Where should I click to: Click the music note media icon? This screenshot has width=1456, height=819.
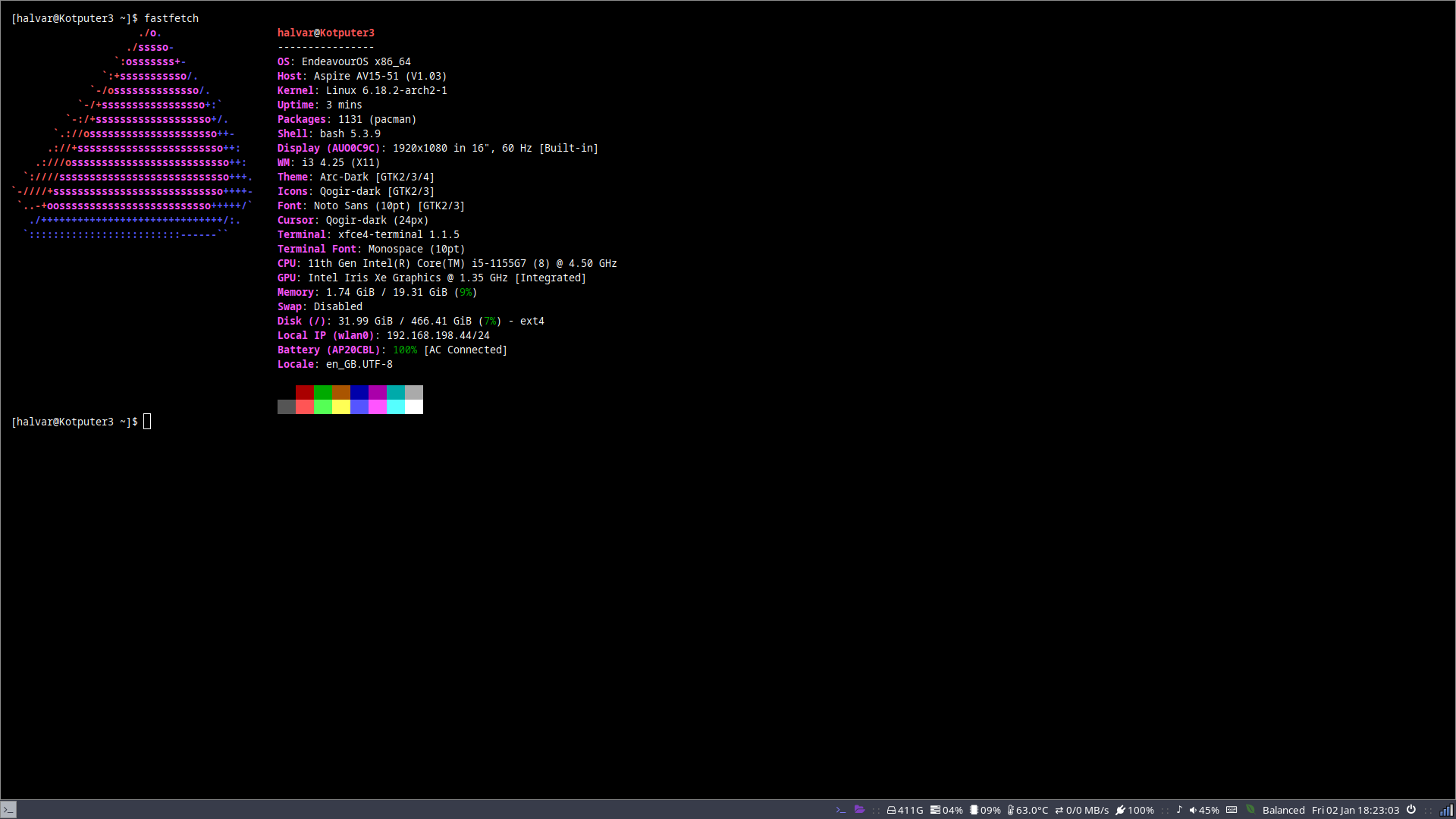tap(1179, 810)
